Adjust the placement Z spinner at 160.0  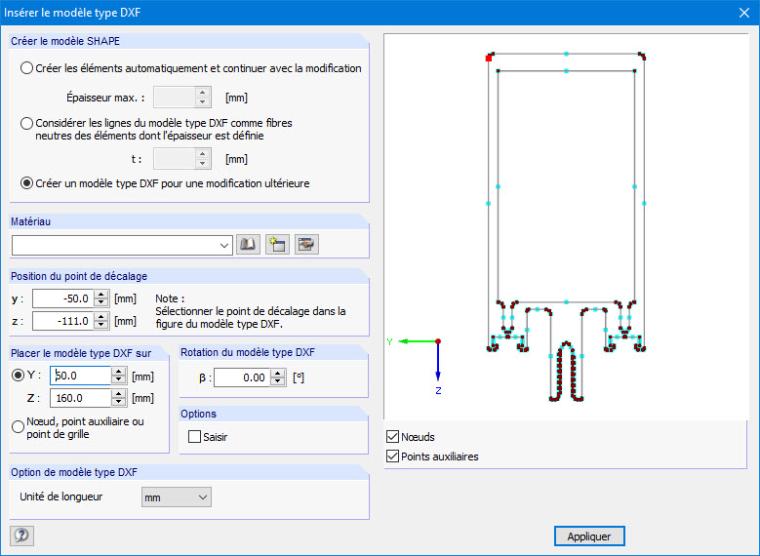tap(119, 398)
